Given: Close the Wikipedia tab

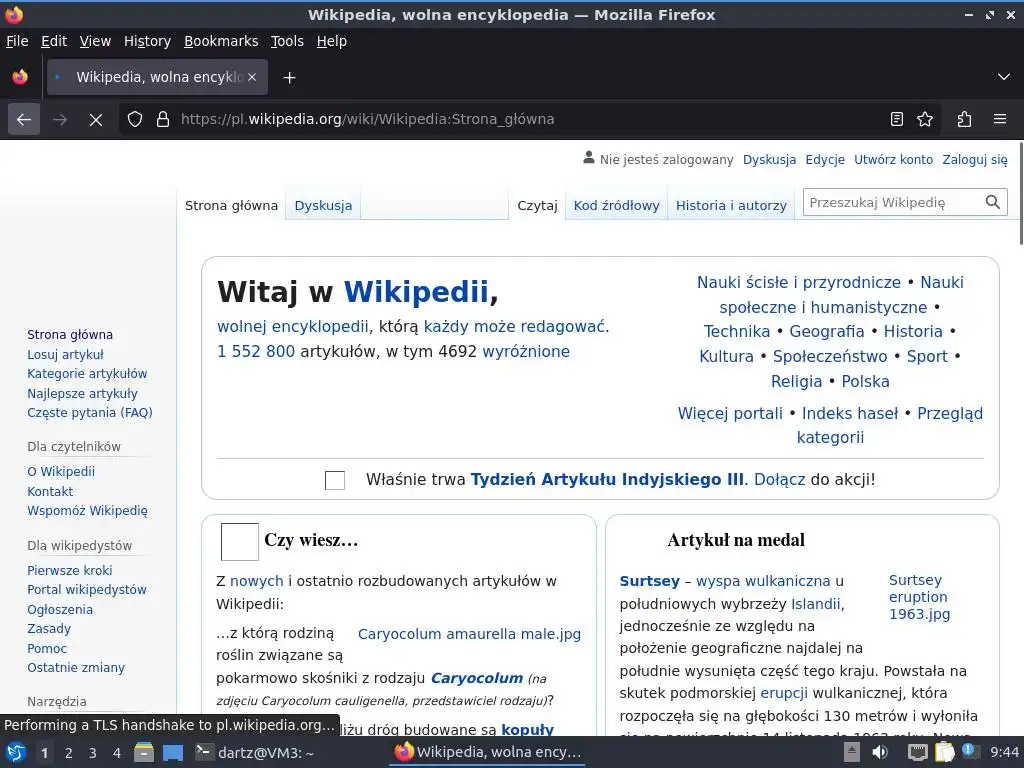Looking at the screenshot, I should point(252,77).
